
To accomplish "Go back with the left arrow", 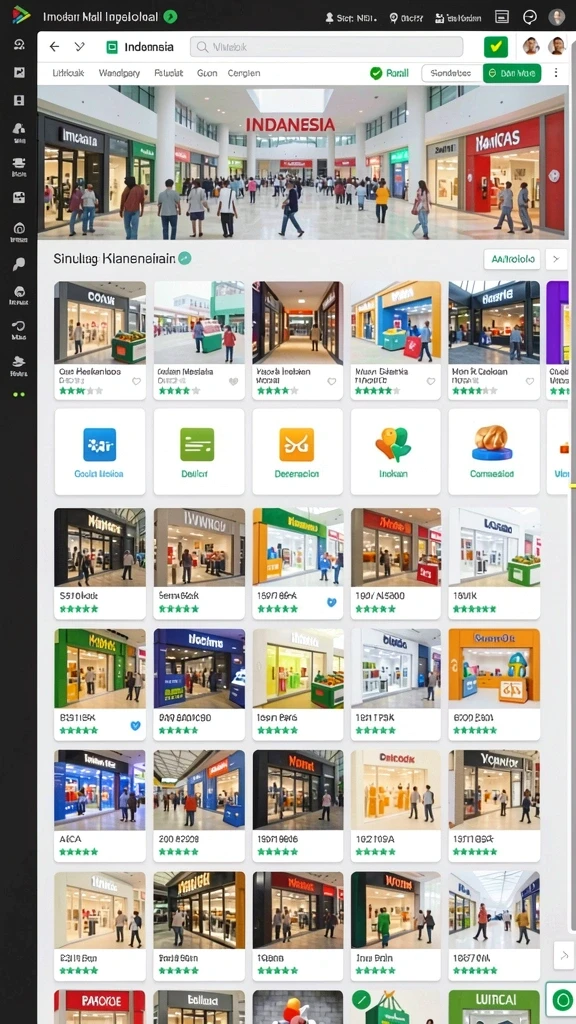I will pos(54,46).
